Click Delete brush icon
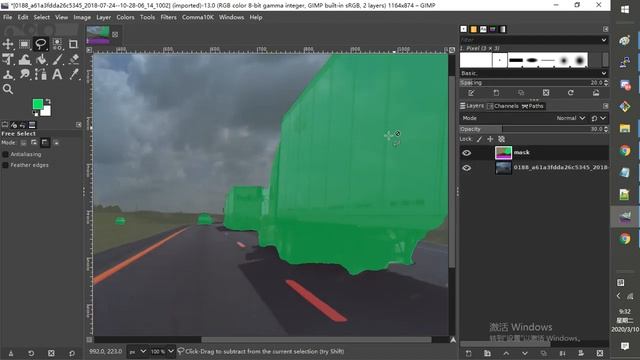 (x=546, y=93)
